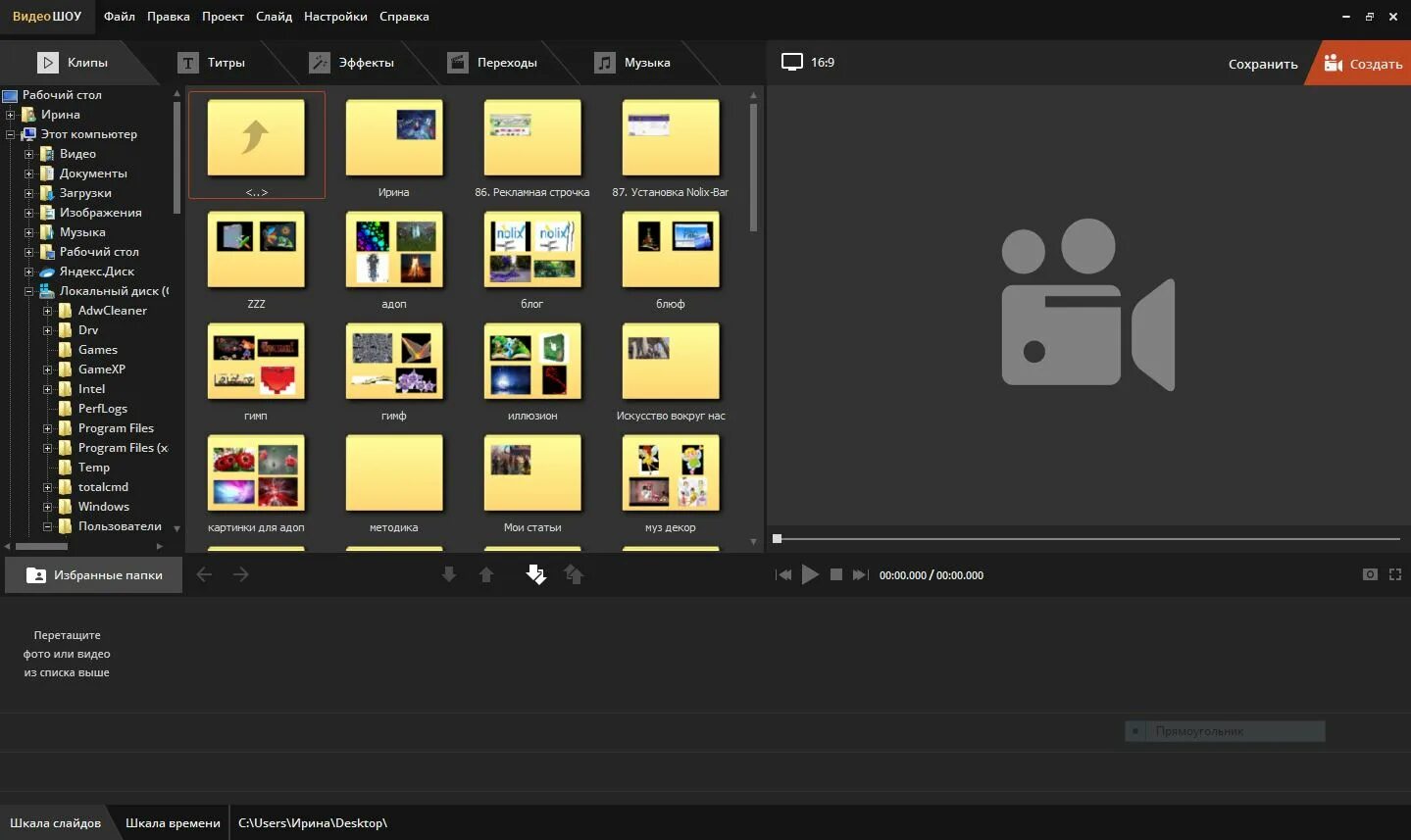This screenshot has height=840, width=1411.
Task: Switch to Шкала времени timeline view
Action: click(x=173, y=823)
